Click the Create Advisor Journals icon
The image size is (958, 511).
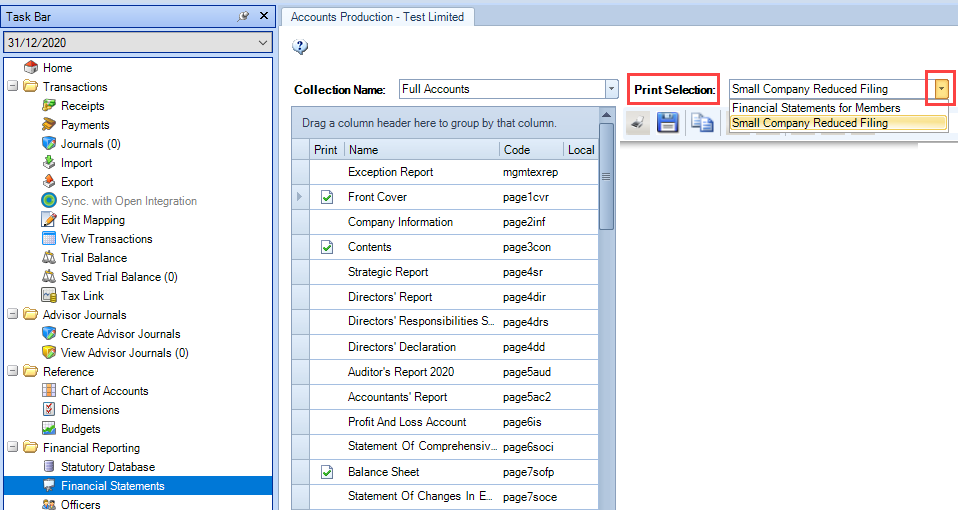pyautogui.click(x=49, y=334)
